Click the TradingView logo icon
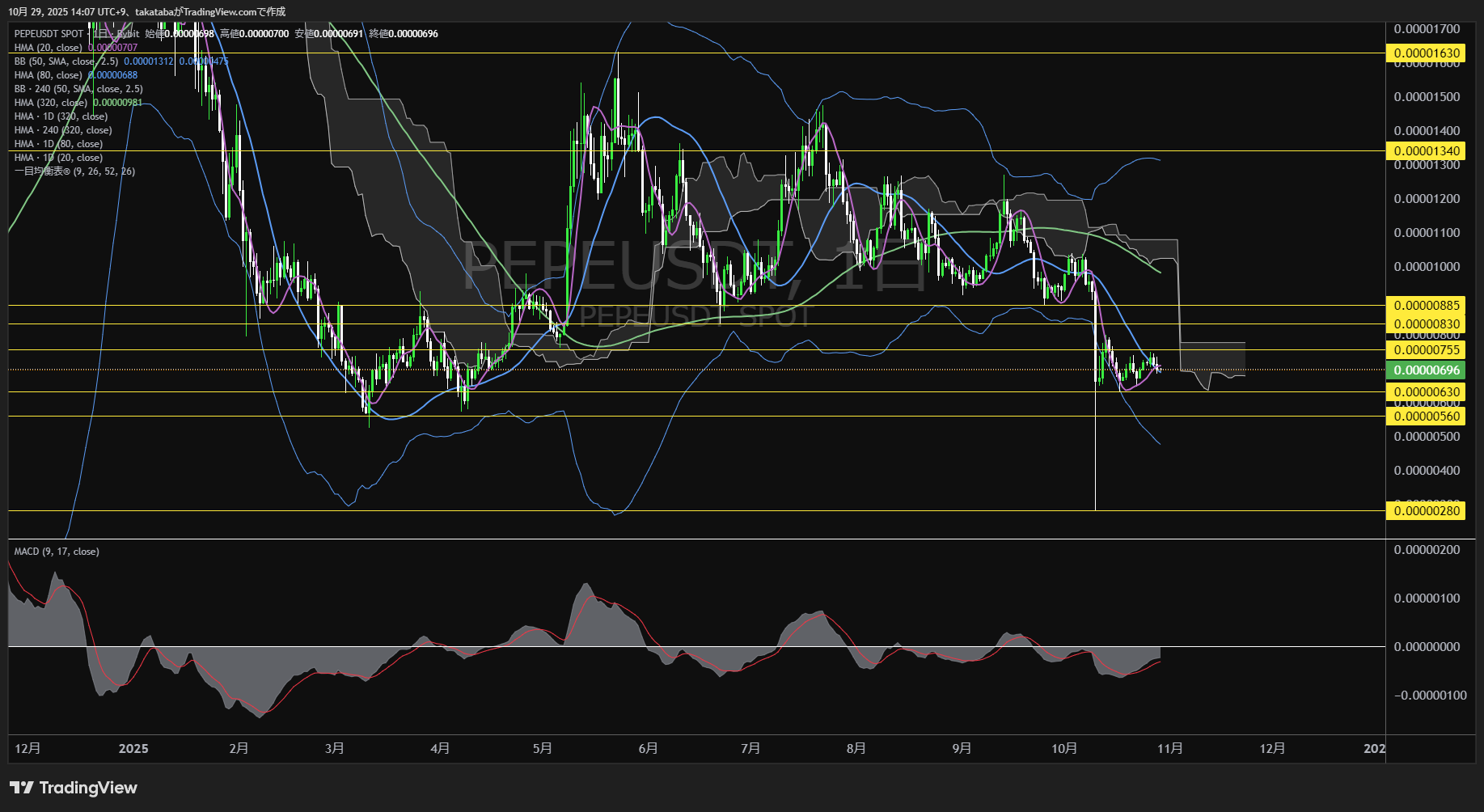The height and width of the screenshot is (812, 1484). (22, 788)
